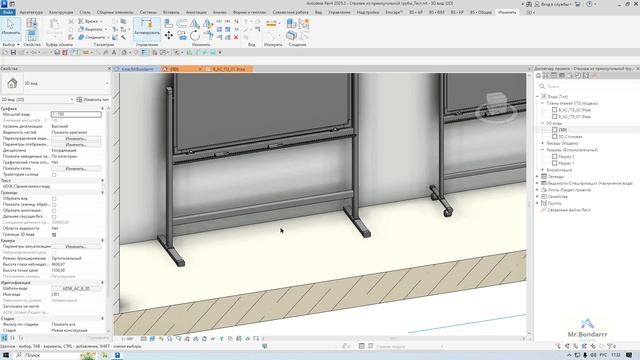Check the box next to Разрез 1
The height and width of the screenshot is (360, 640).
pyautogui.click(x=554, y=163)
